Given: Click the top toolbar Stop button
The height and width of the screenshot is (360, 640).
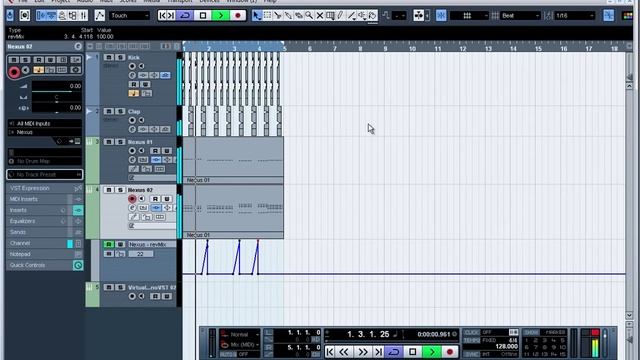Looking at the screenshot, I should tap(203, 16).
